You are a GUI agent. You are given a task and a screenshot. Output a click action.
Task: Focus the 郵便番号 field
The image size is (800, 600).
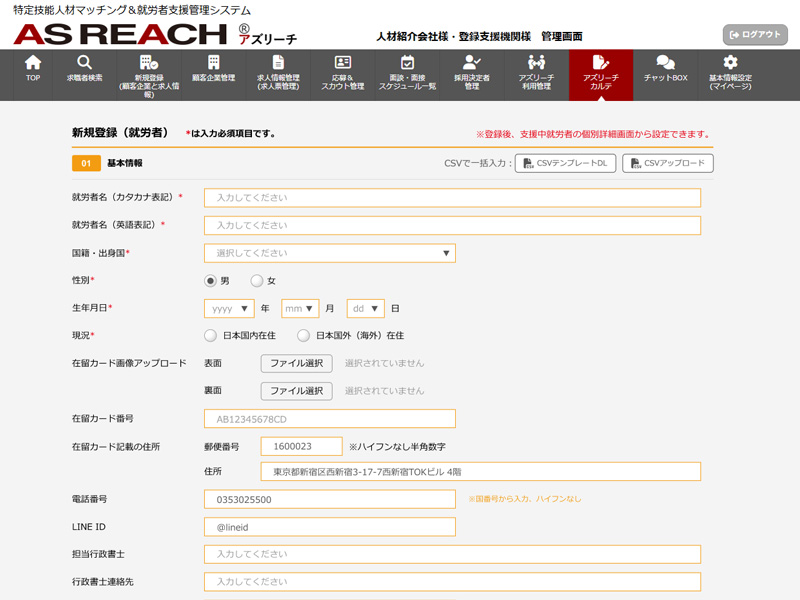click(x=302, y=446)
